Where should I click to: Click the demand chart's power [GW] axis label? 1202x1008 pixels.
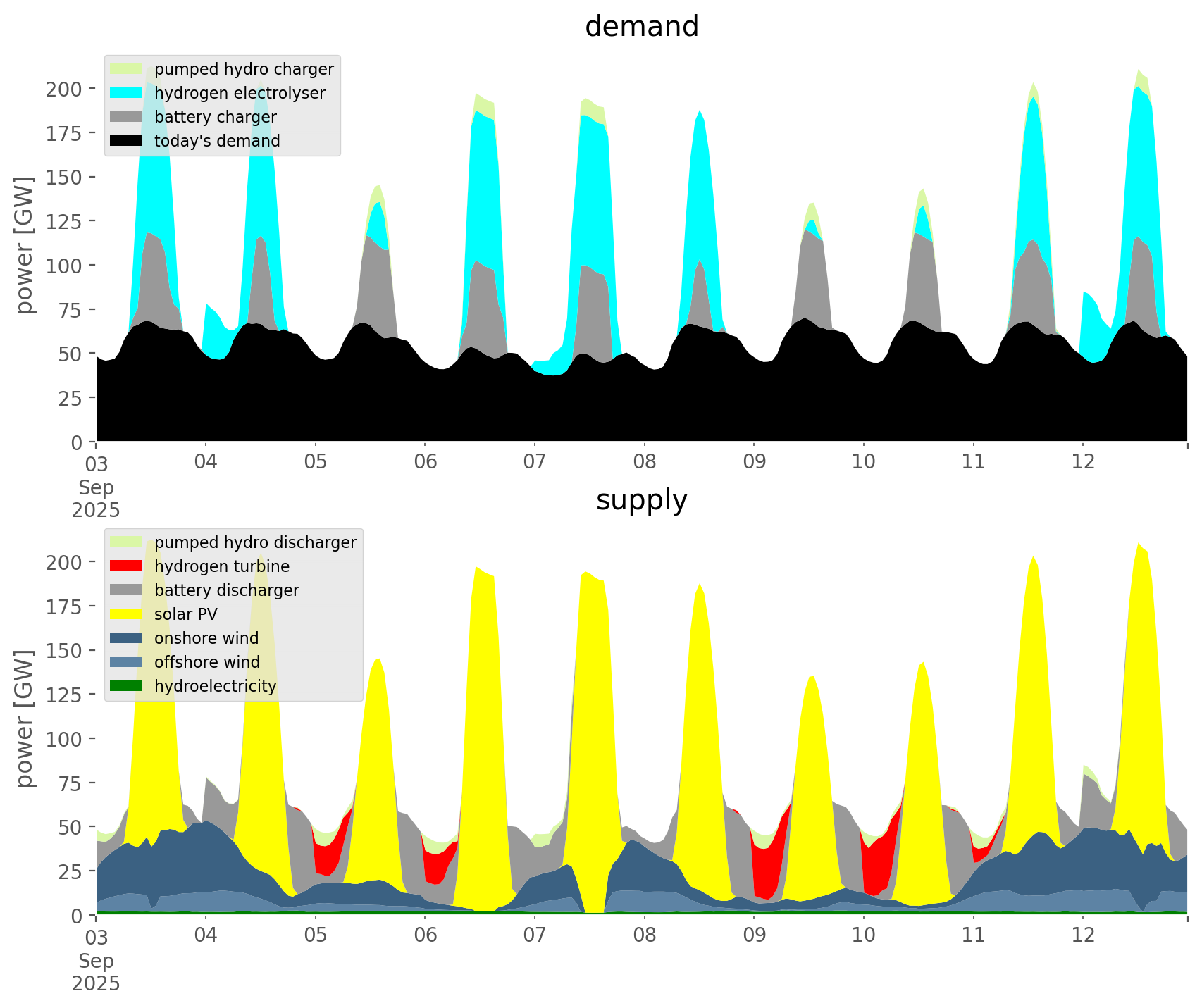point(25,245)
